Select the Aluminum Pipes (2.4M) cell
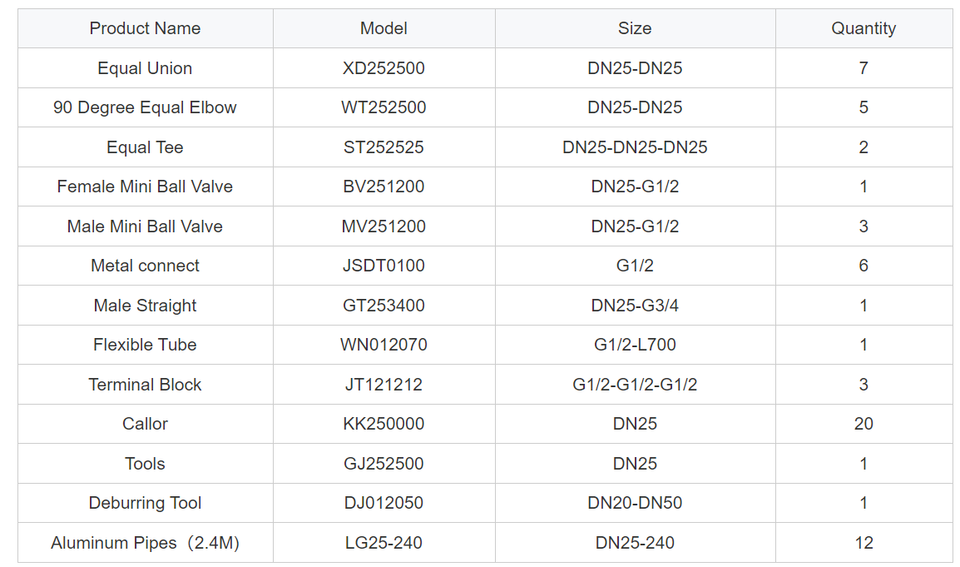Screen dimensions: 960x567 (145, 543)
